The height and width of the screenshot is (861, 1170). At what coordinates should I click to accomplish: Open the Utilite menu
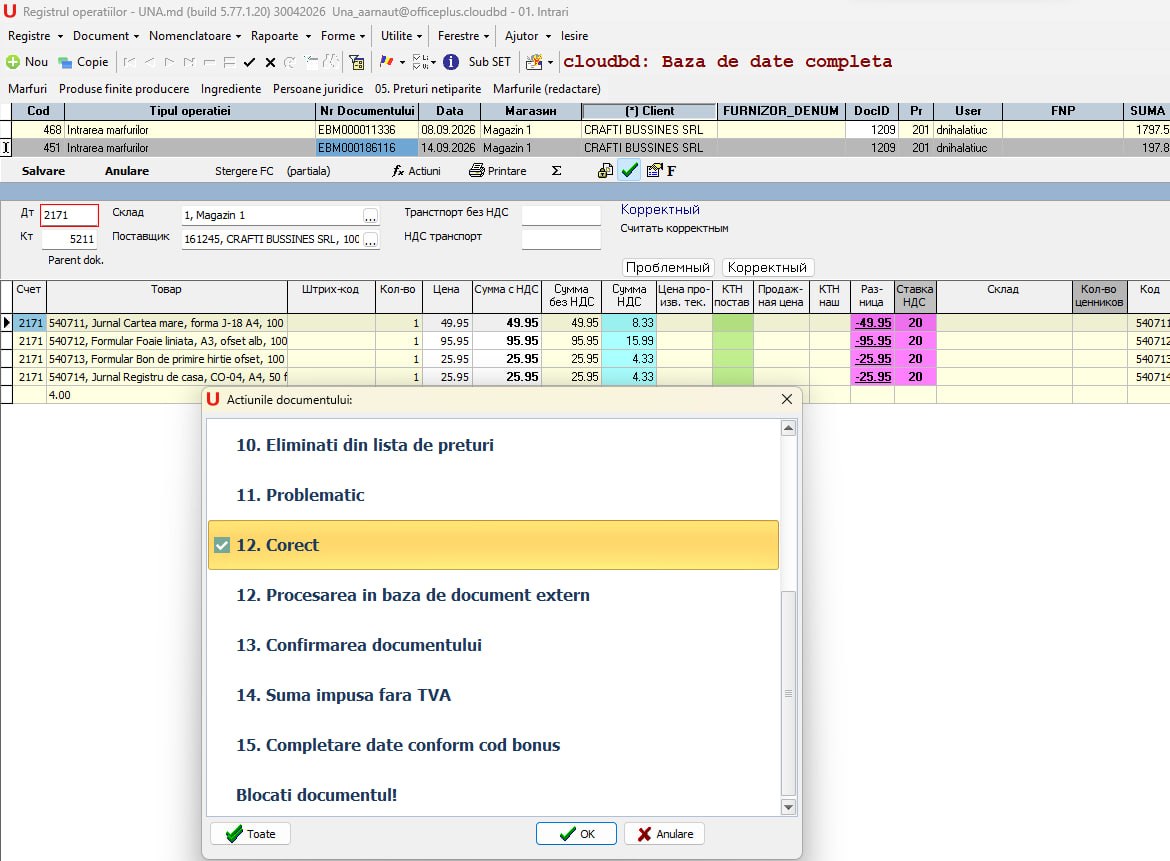401,36
